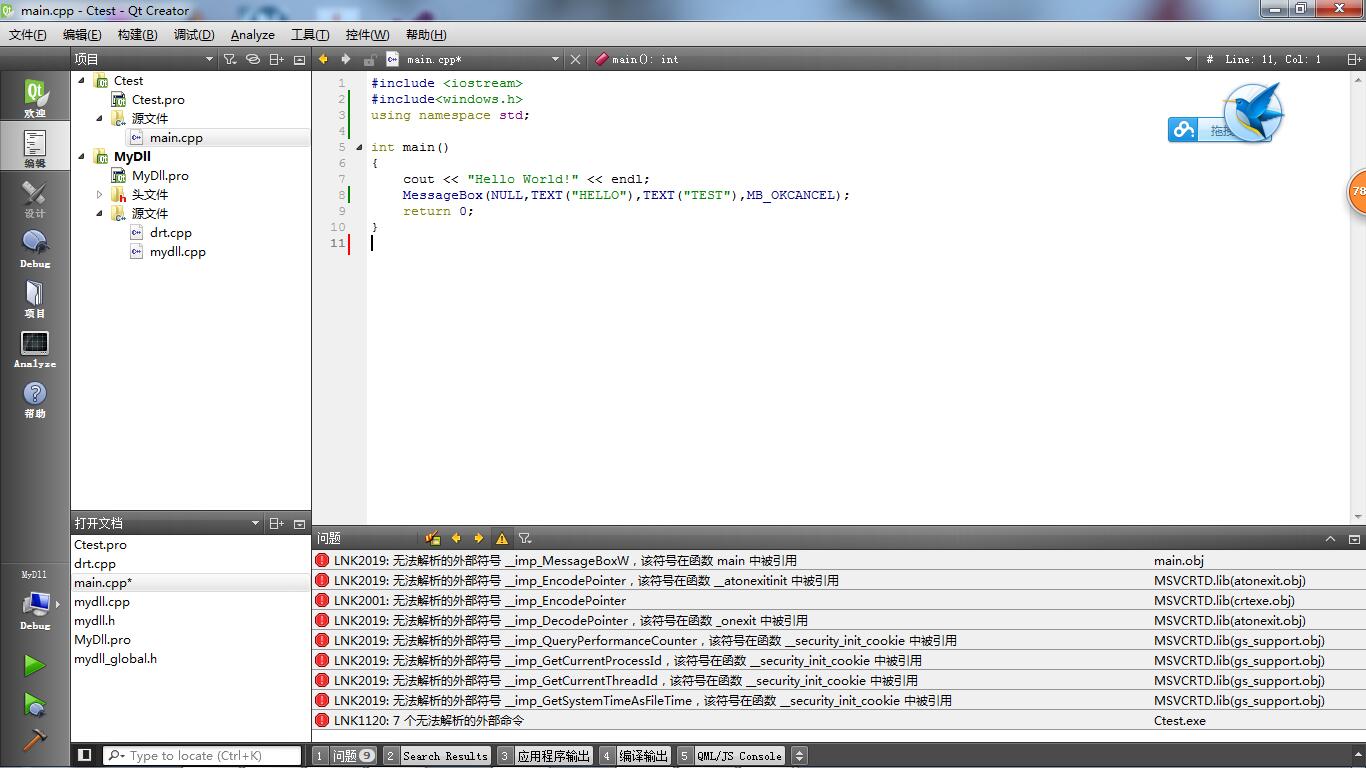The height and width of the screenshot is (768, 1366).
Task: Open the Analyze mode
Action: pos(35,348)
